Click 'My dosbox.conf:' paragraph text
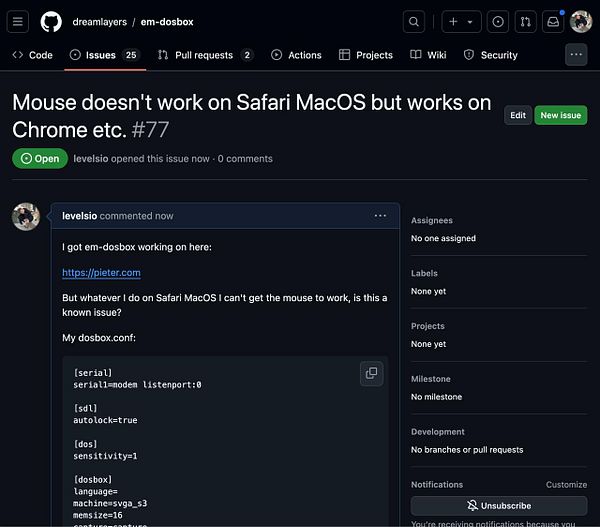This screenshot has height=527, width=600. click(x=99, y=338)
